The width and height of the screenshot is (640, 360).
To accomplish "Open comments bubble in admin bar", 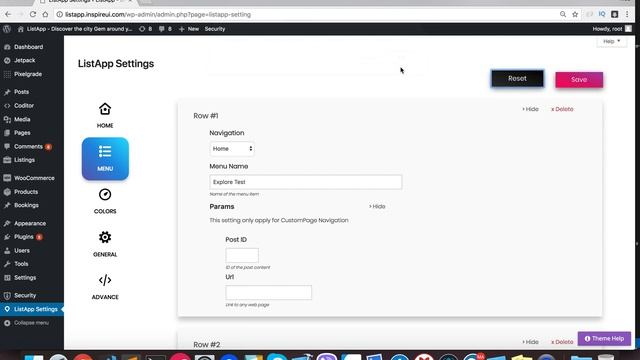I will (x=165, y=29).
